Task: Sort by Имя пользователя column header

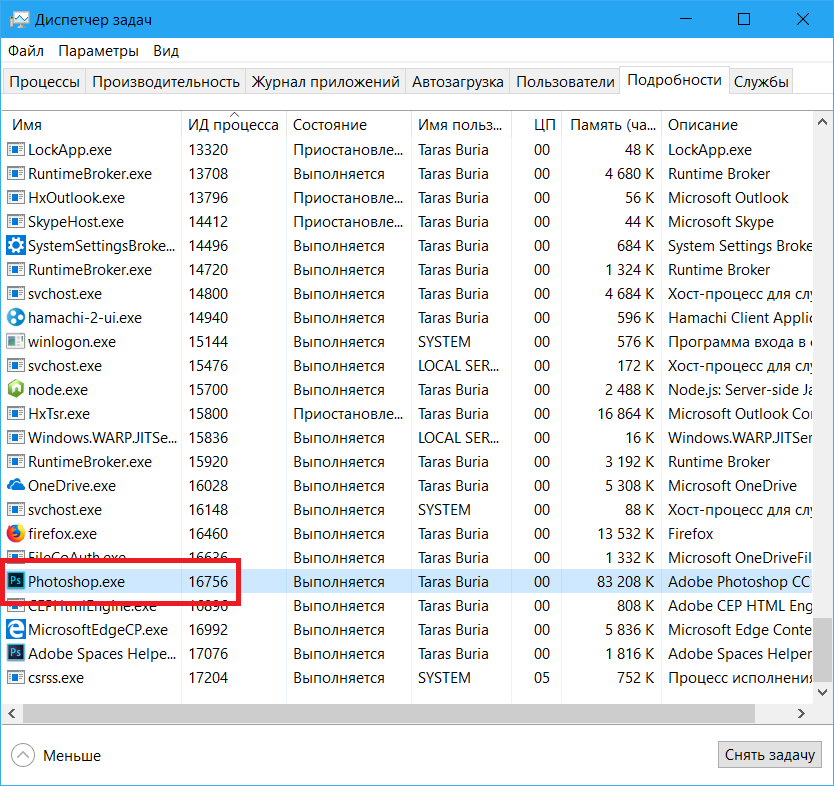Action: 461,124
